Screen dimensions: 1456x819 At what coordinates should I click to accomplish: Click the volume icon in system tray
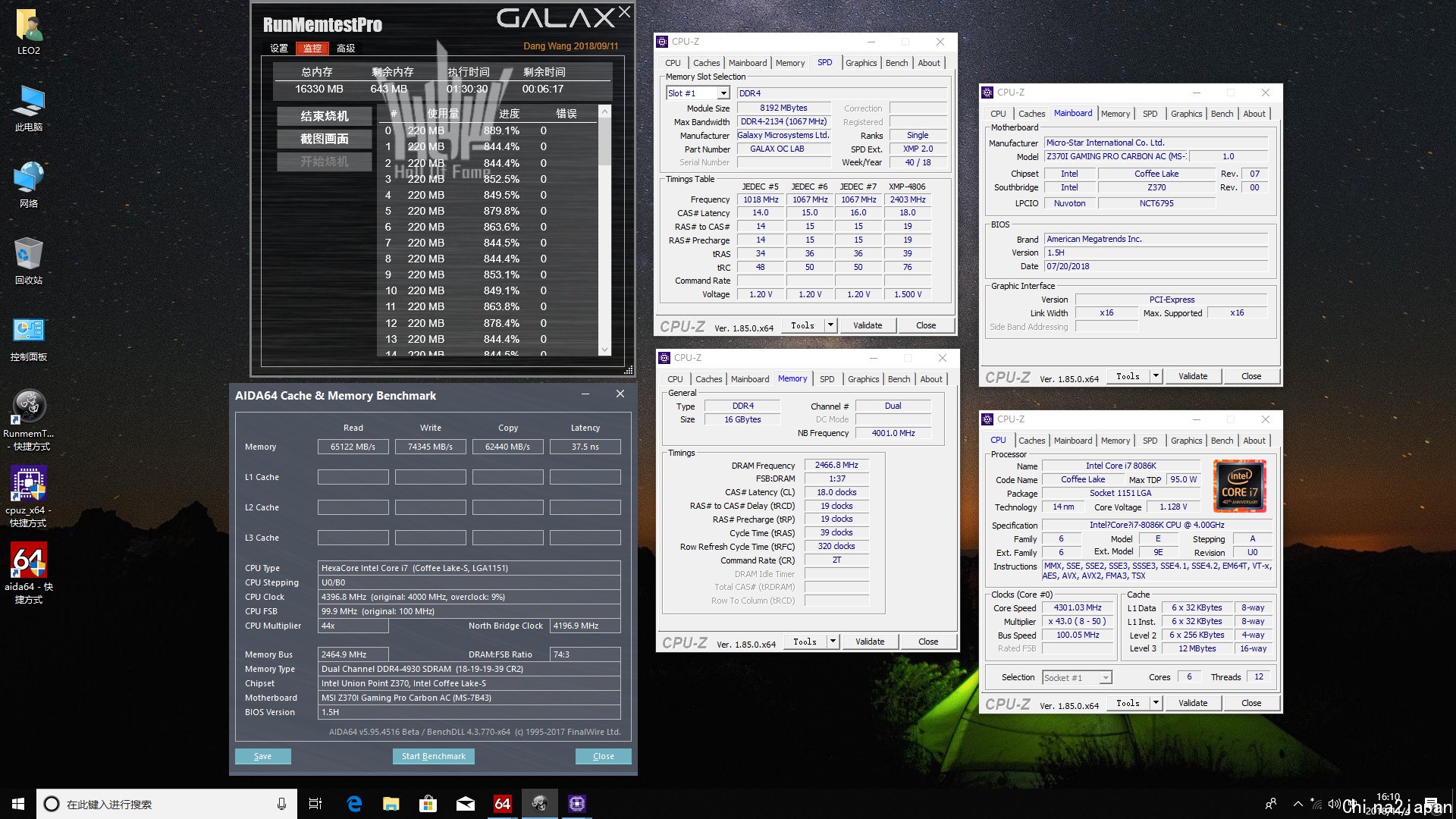pyautogui.click(x=1333, y=804)
